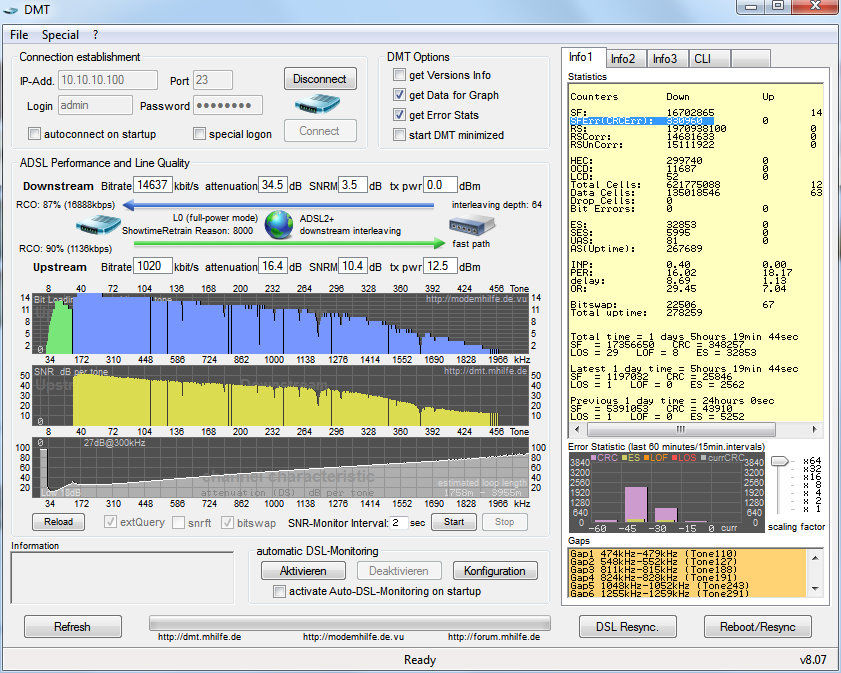Enable get Versions Info option
This screenshot has width=841, height=673.
click(x=400, y=75)
